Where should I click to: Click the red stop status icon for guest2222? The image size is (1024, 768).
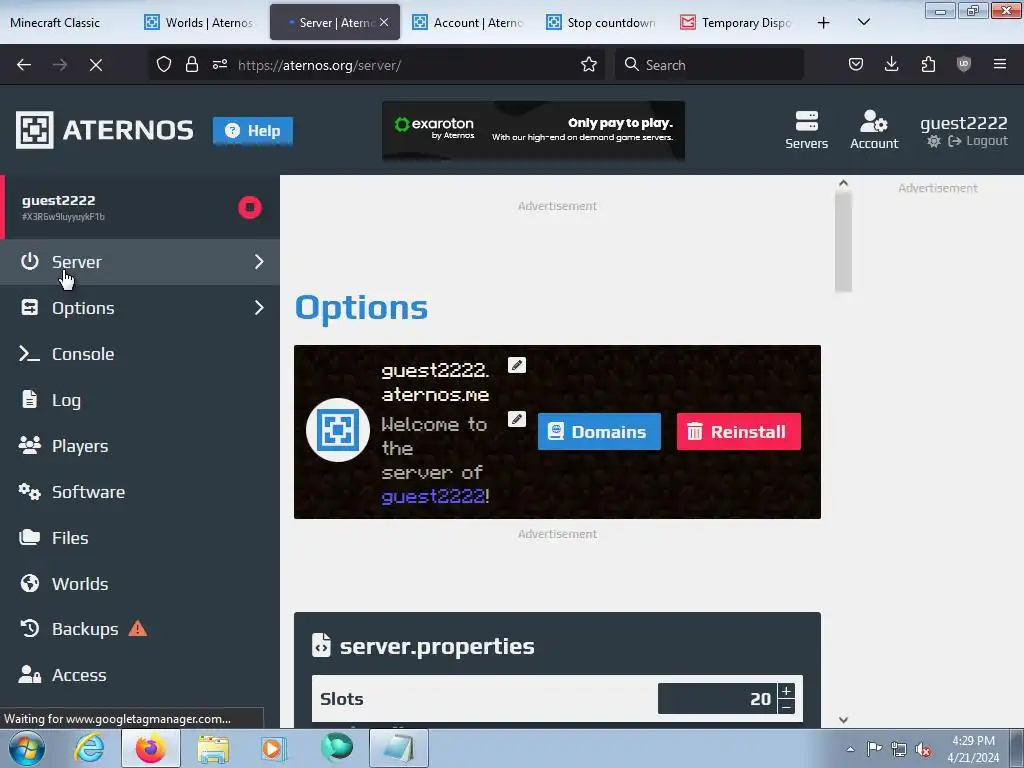pyautogui.click(x=249, y=208)
